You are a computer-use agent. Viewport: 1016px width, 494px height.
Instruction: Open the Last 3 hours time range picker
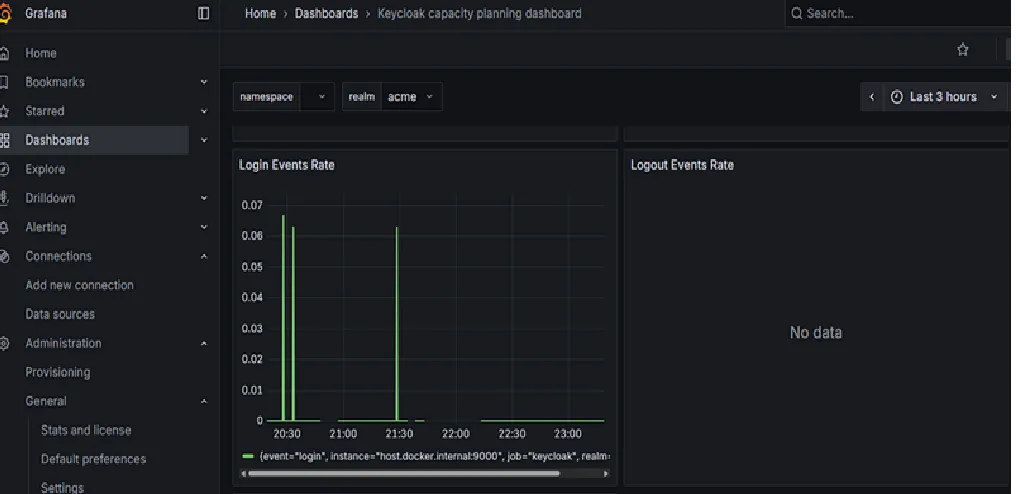coord(943,97)
